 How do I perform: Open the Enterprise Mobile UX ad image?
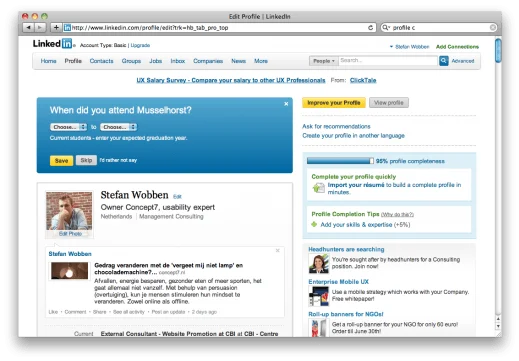(319, 296)
